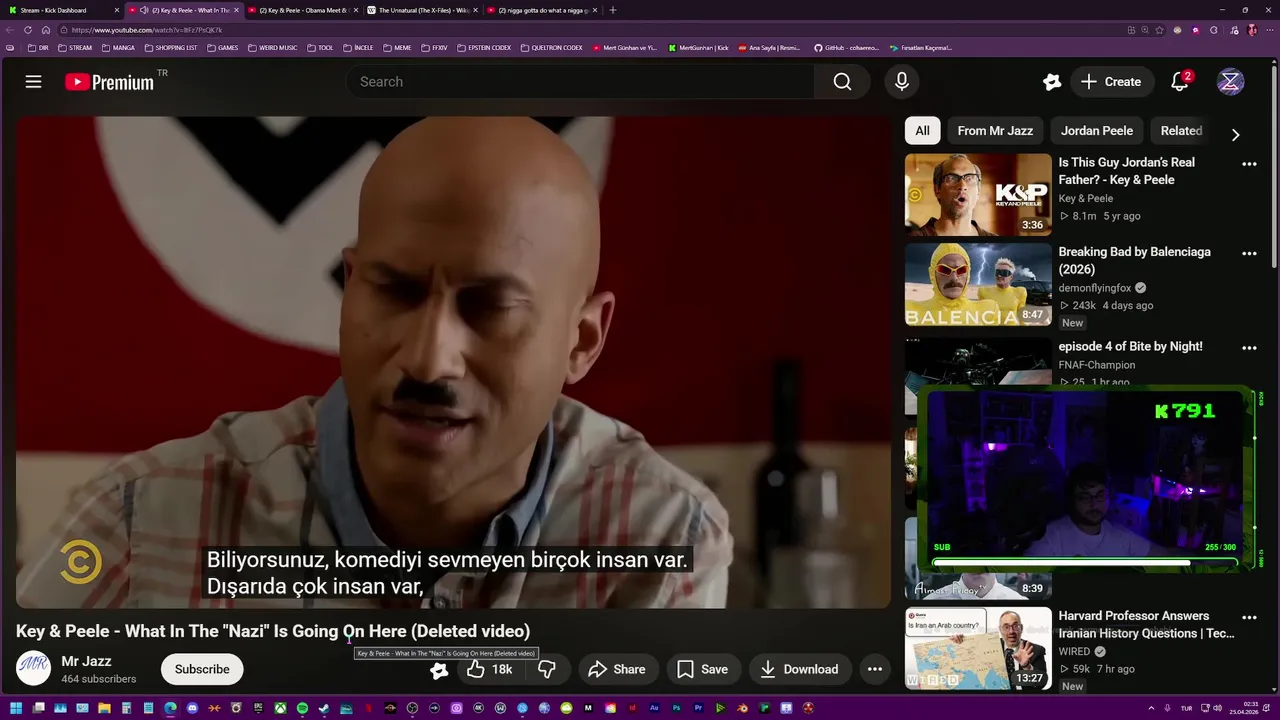
Task: Open the MANGA bookmarks folder
Action: pyautogui.click(x=118, y=48)
